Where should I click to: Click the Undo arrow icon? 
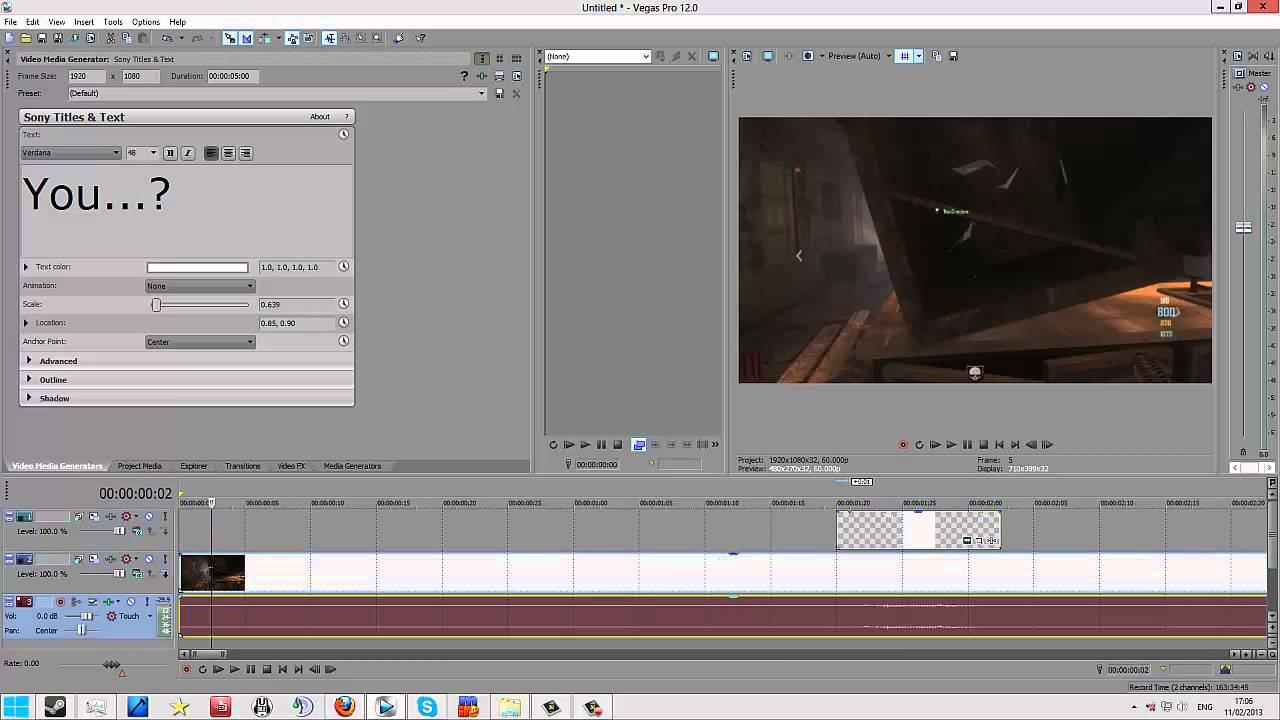tap(167, 38)
